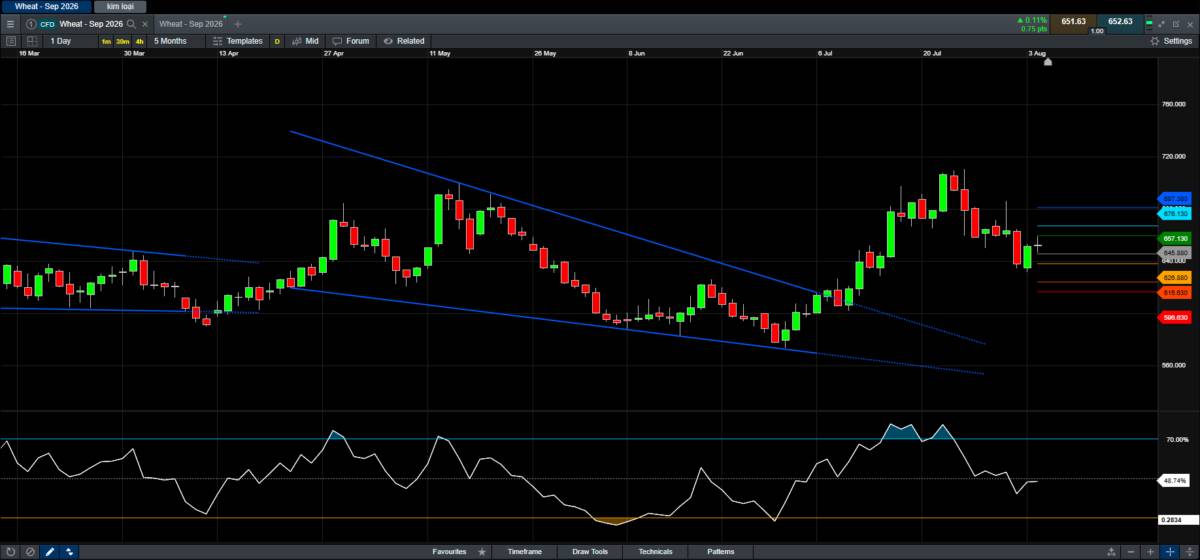Switch to the Wheat - Sep 2026 top tab
This screenshot has width=1200, height=560.
(x=46, y=6)
